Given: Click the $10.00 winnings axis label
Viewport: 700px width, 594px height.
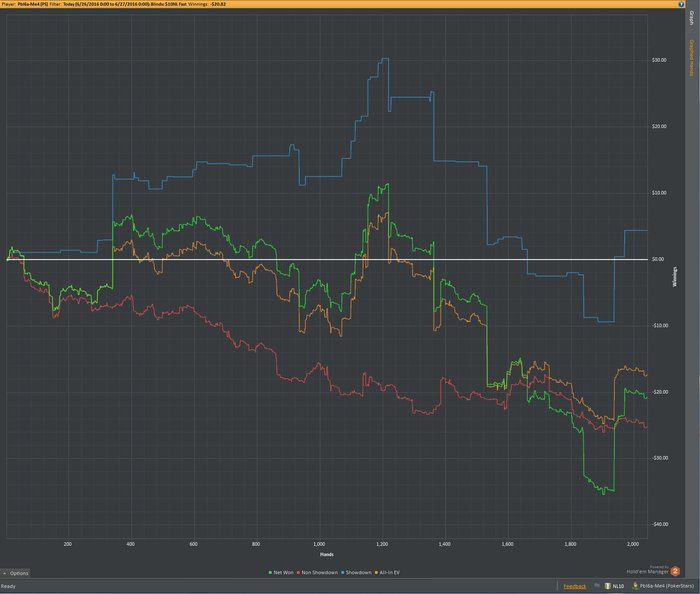Looking at the screenshot, I should 659,193.
